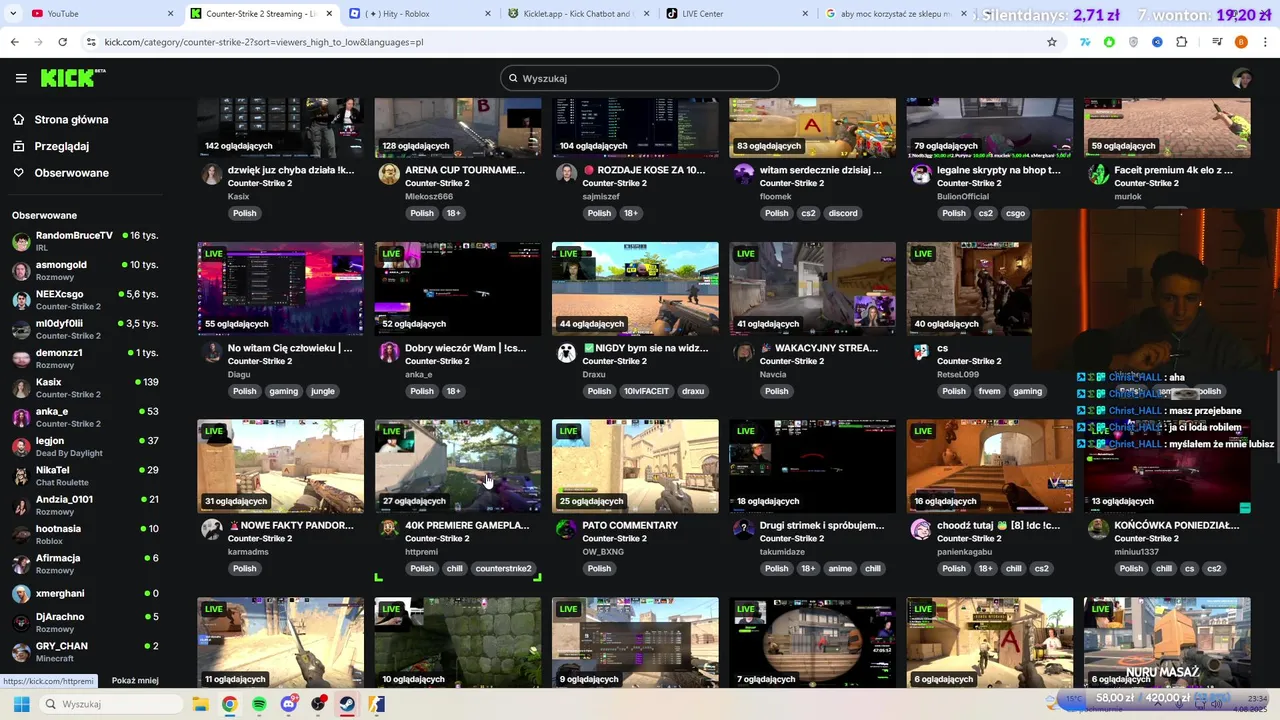The width and height of the screenshot is (1280, 720).
Task: Open the 7TV extension icon
Action: point(1085,42)
